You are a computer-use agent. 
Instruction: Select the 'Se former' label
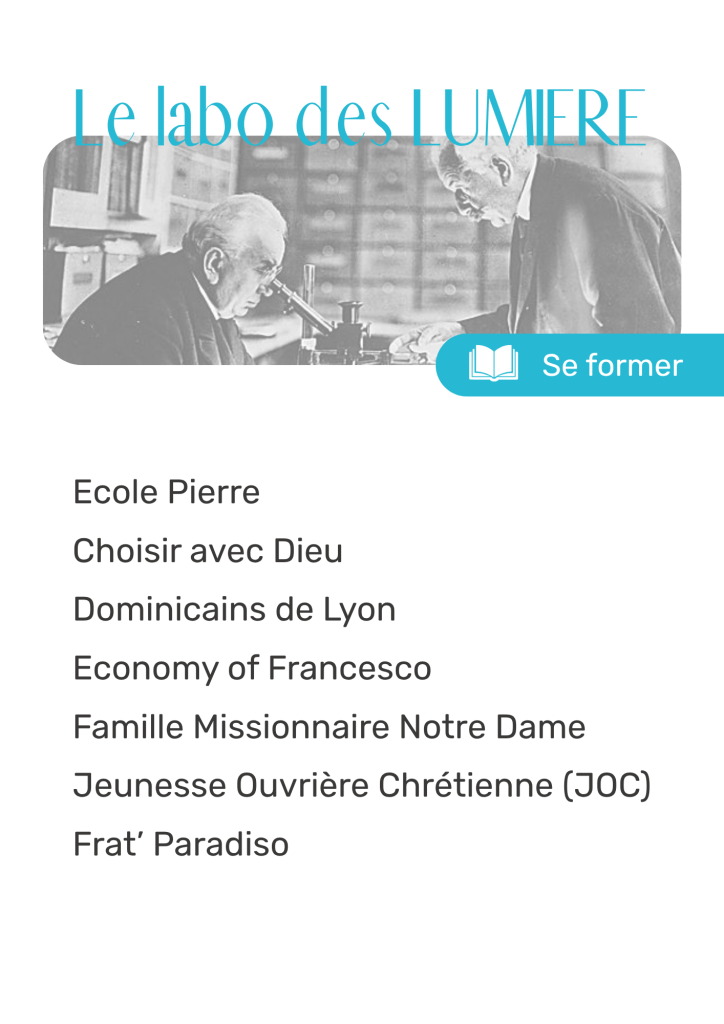click(612, 365)
